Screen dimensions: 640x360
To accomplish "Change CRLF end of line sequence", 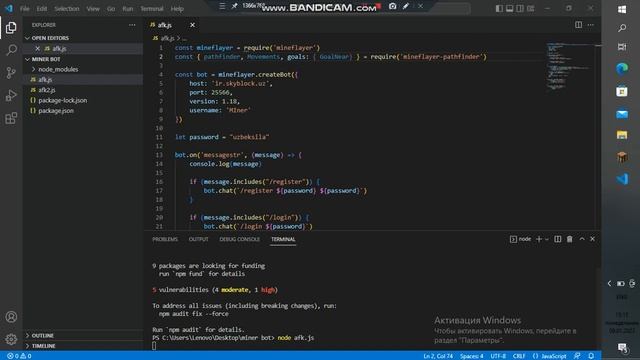I will point(519,356).
